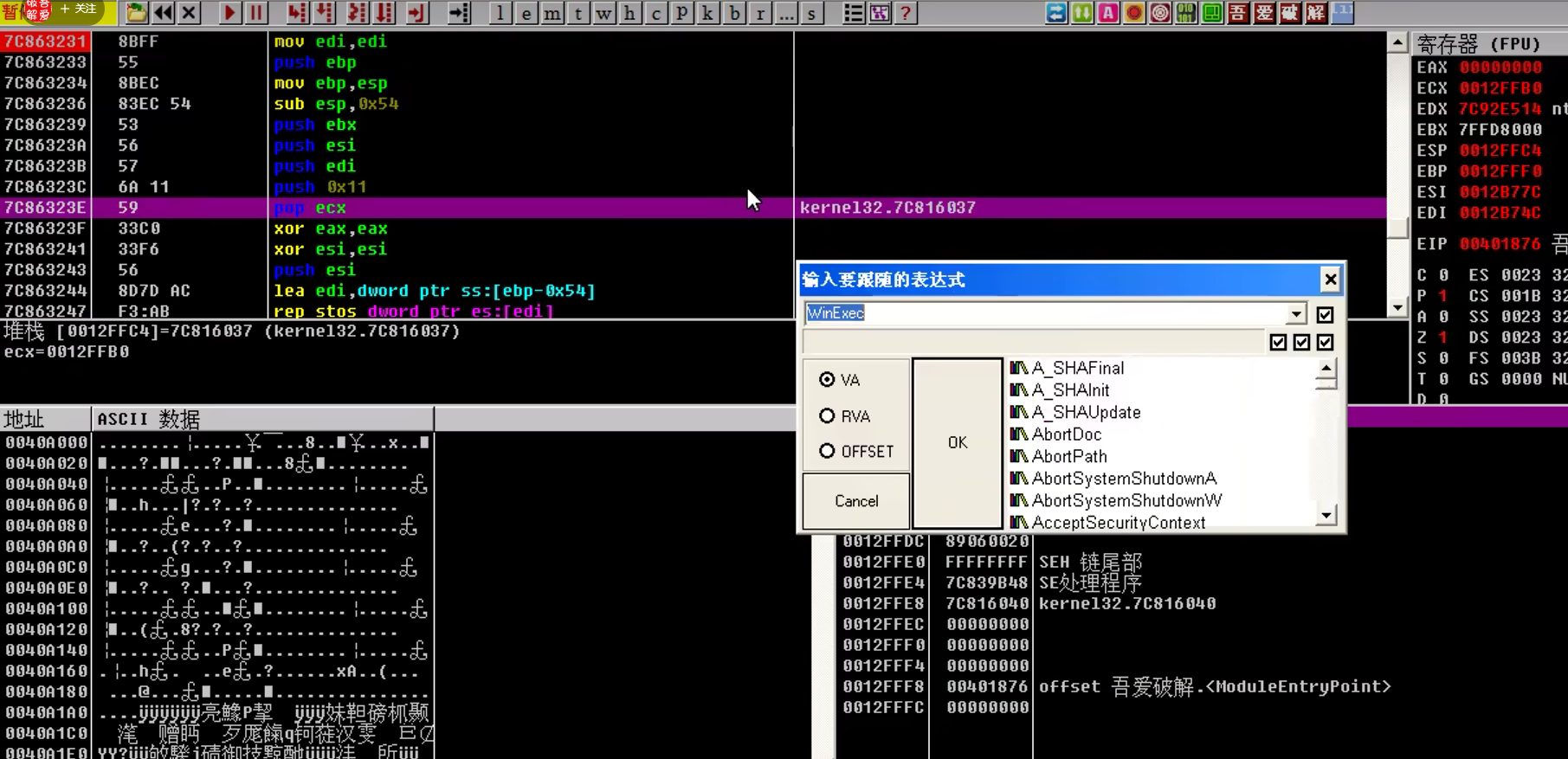Open help with the question mark icon
Screen dimensions: 1568x759
pyautogui.click(x=906, y=13)
